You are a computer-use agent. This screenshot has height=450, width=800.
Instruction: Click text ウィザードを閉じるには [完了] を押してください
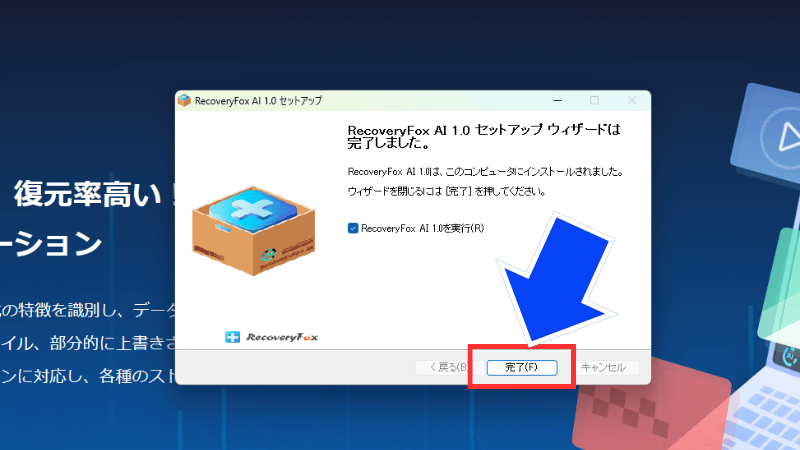point(447,191)
